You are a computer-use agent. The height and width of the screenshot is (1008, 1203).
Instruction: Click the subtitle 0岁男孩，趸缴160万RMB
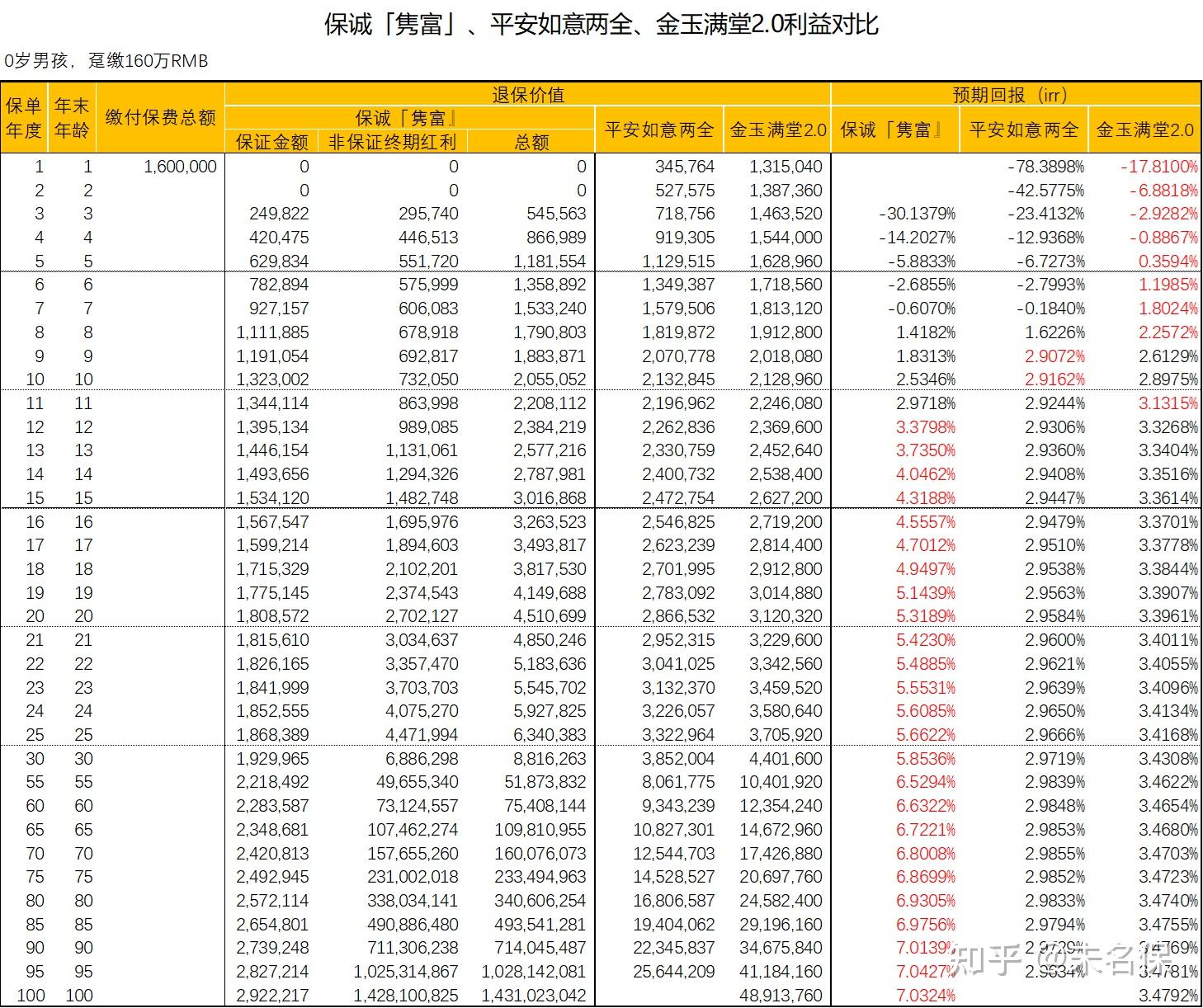(x=106, y=61)
